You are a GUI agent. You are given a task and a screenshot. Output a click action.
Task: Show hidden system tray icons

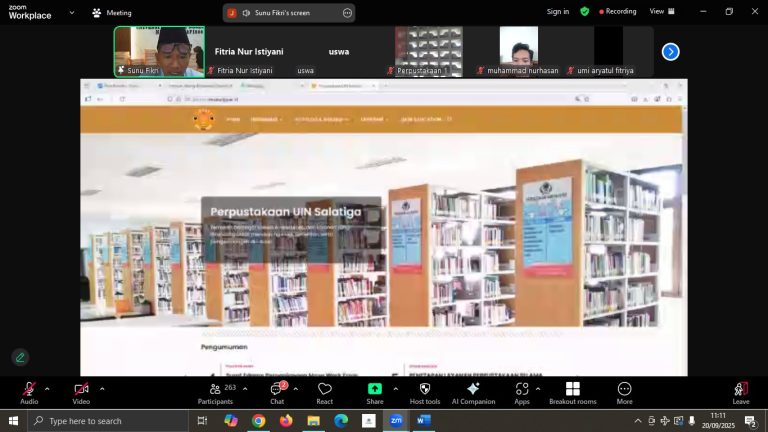(x=638, y=421)
